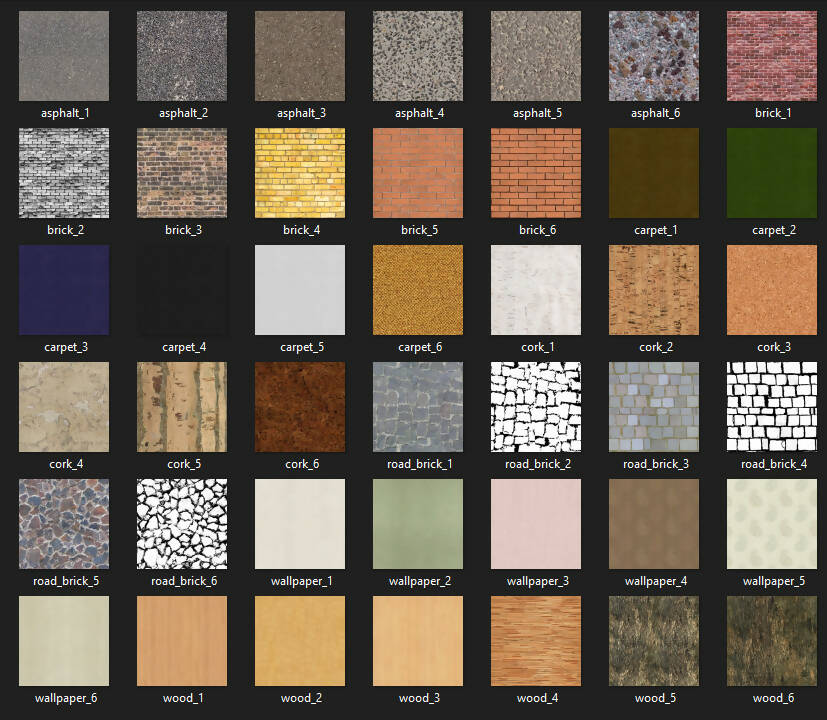Select the black-and-white brick_2 thumbnail
The image size is (827, 720).
[x=64, y=173]
